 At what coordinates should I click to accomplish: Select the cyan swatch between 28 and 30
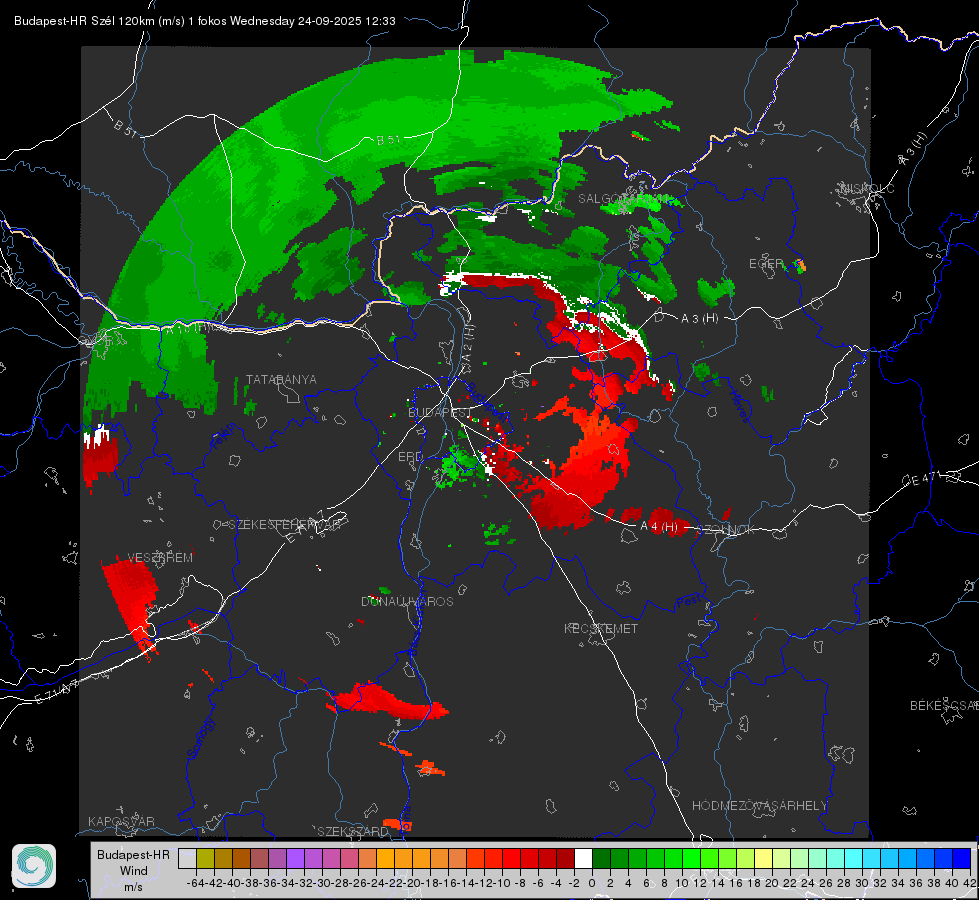tap(854, 858)
